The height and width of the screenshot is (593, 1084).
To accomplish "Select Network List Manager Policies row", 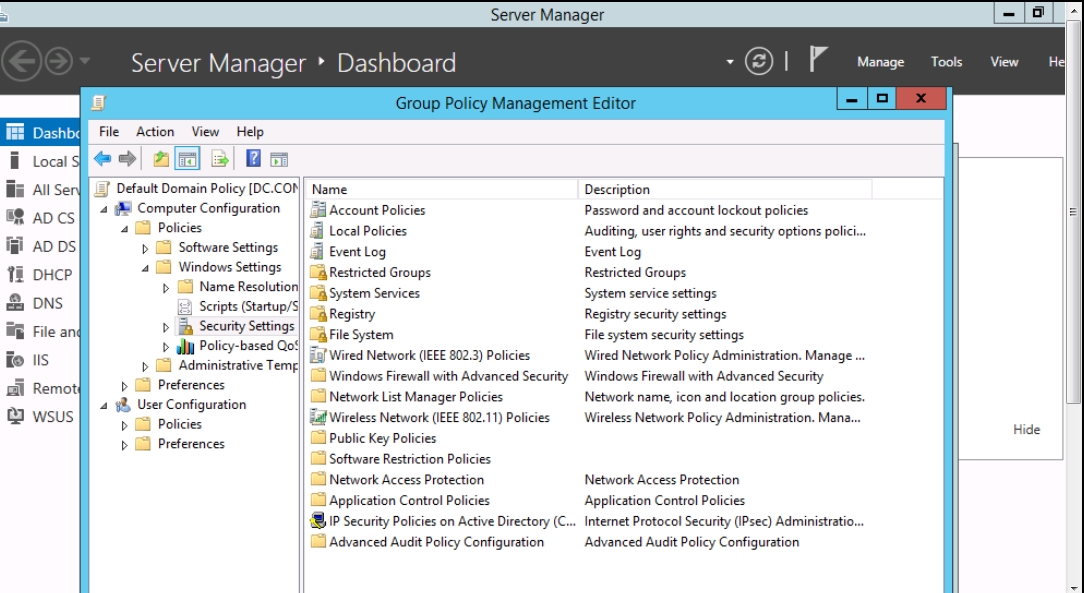I will [x=415, y=397].
